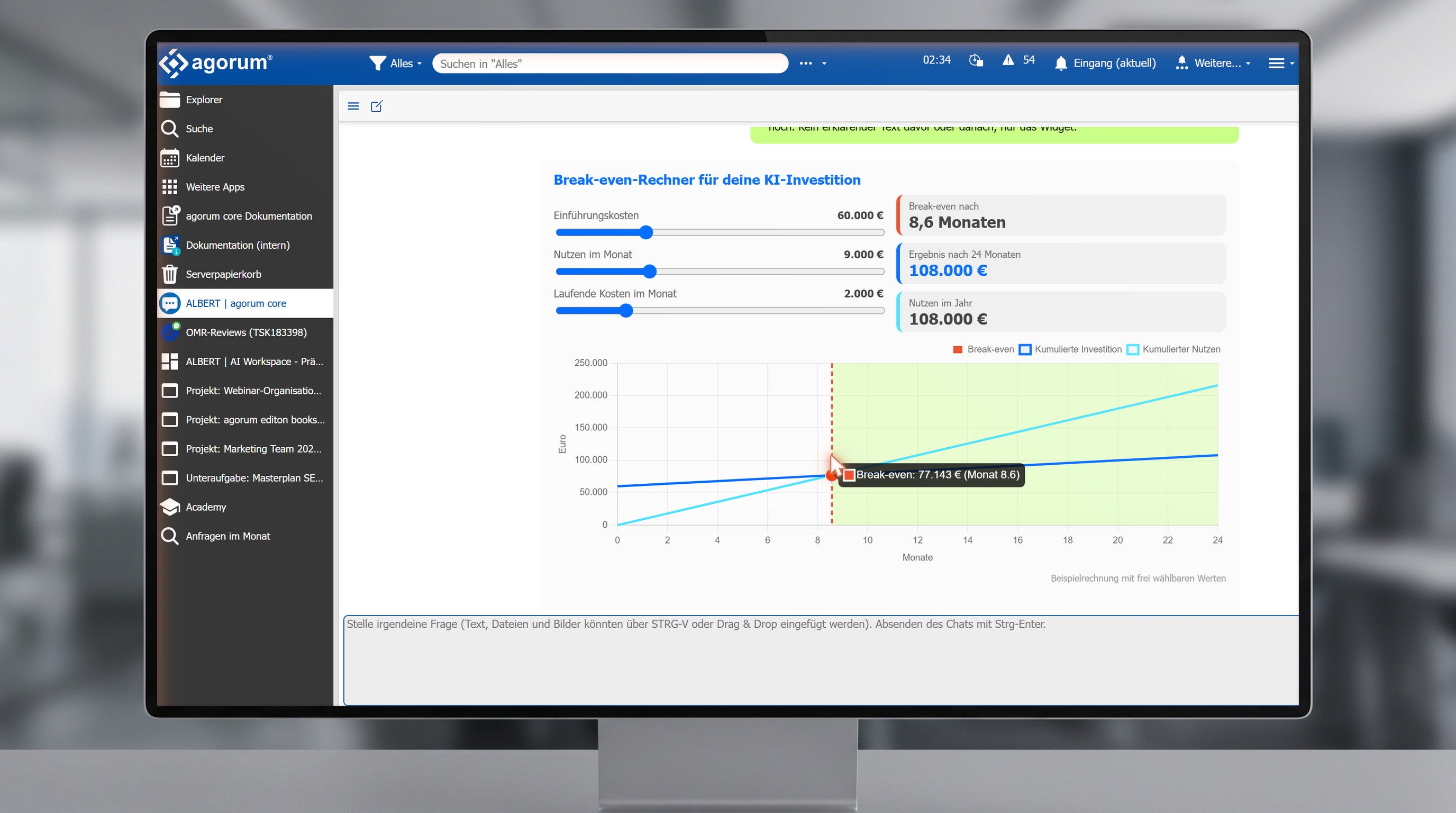Toggle Kumulierte Investition legend series
1456x813 pixels.
1070,349
